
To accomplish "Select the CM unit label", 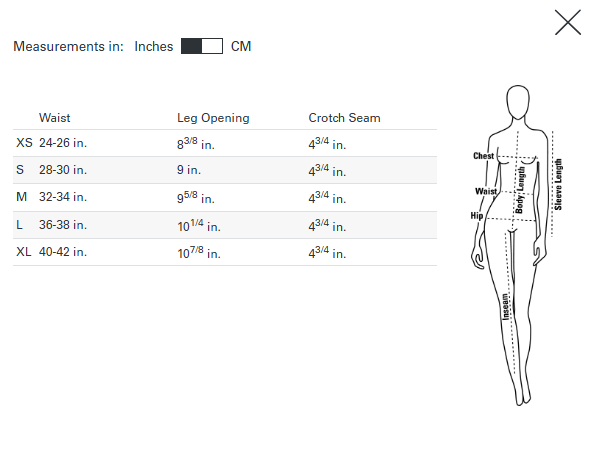I will pos(241,46).
